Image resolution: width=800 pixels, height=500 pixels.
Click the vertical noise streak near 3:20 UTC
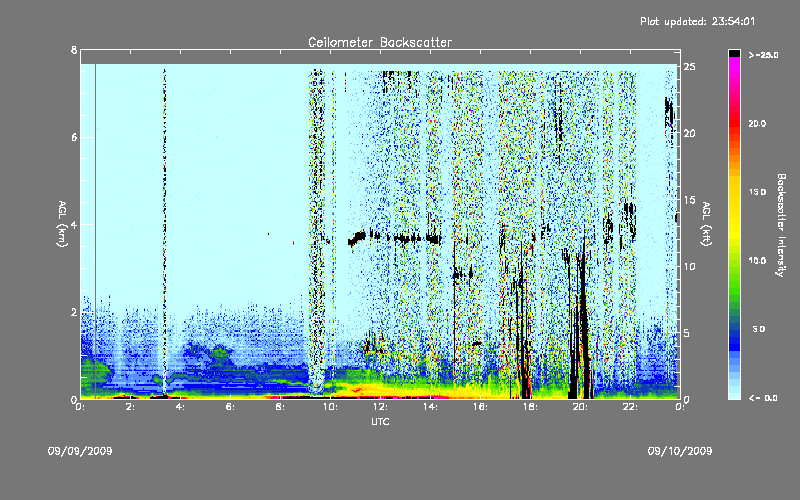coord(164,230)
